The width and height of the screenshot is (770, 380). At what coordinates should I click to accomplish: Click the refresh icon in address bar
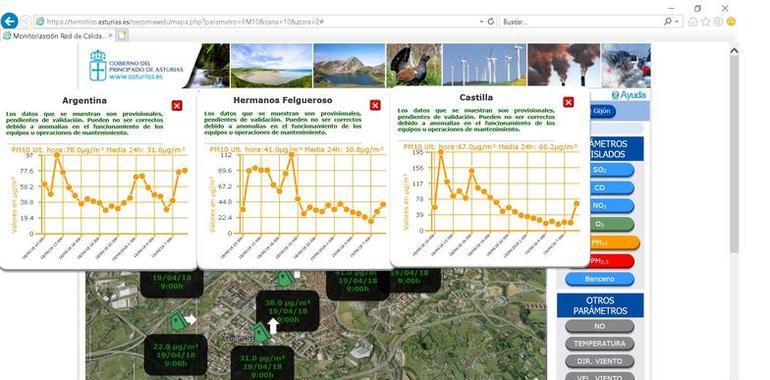click(491, 22)
